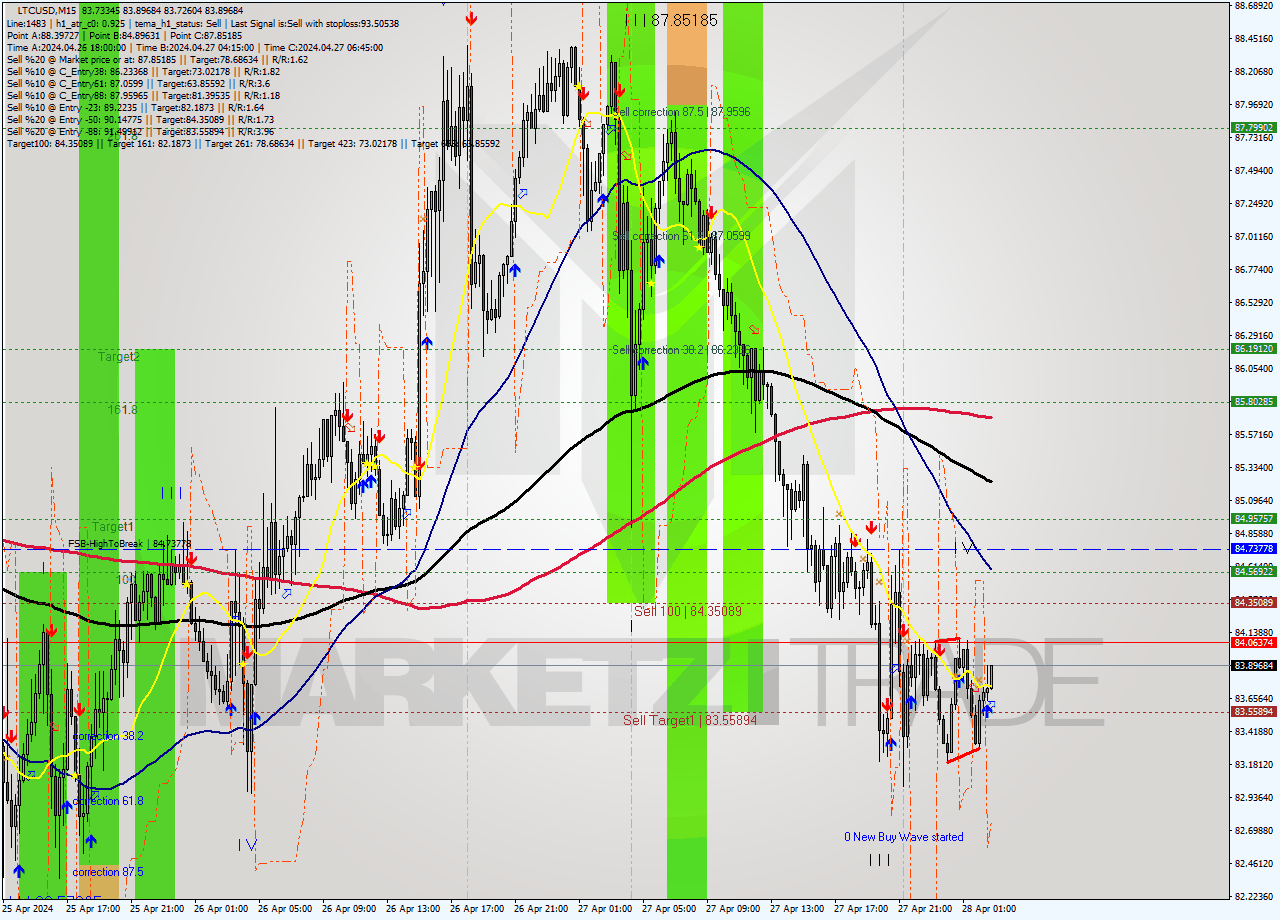1280x920 pixels.
Task: Click the 'Target2' label
Action: pos(119,356)
